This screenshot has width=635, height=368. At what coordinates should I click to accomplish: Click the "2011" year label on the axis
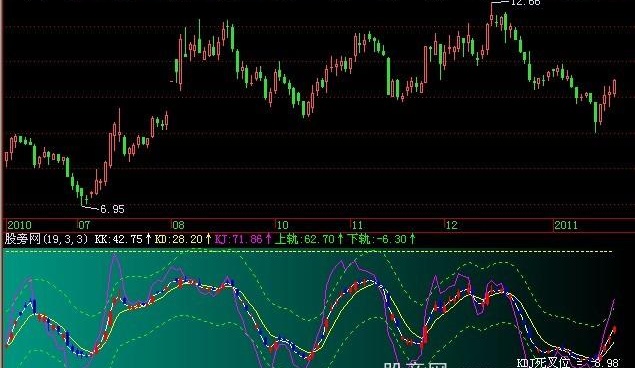566,225
